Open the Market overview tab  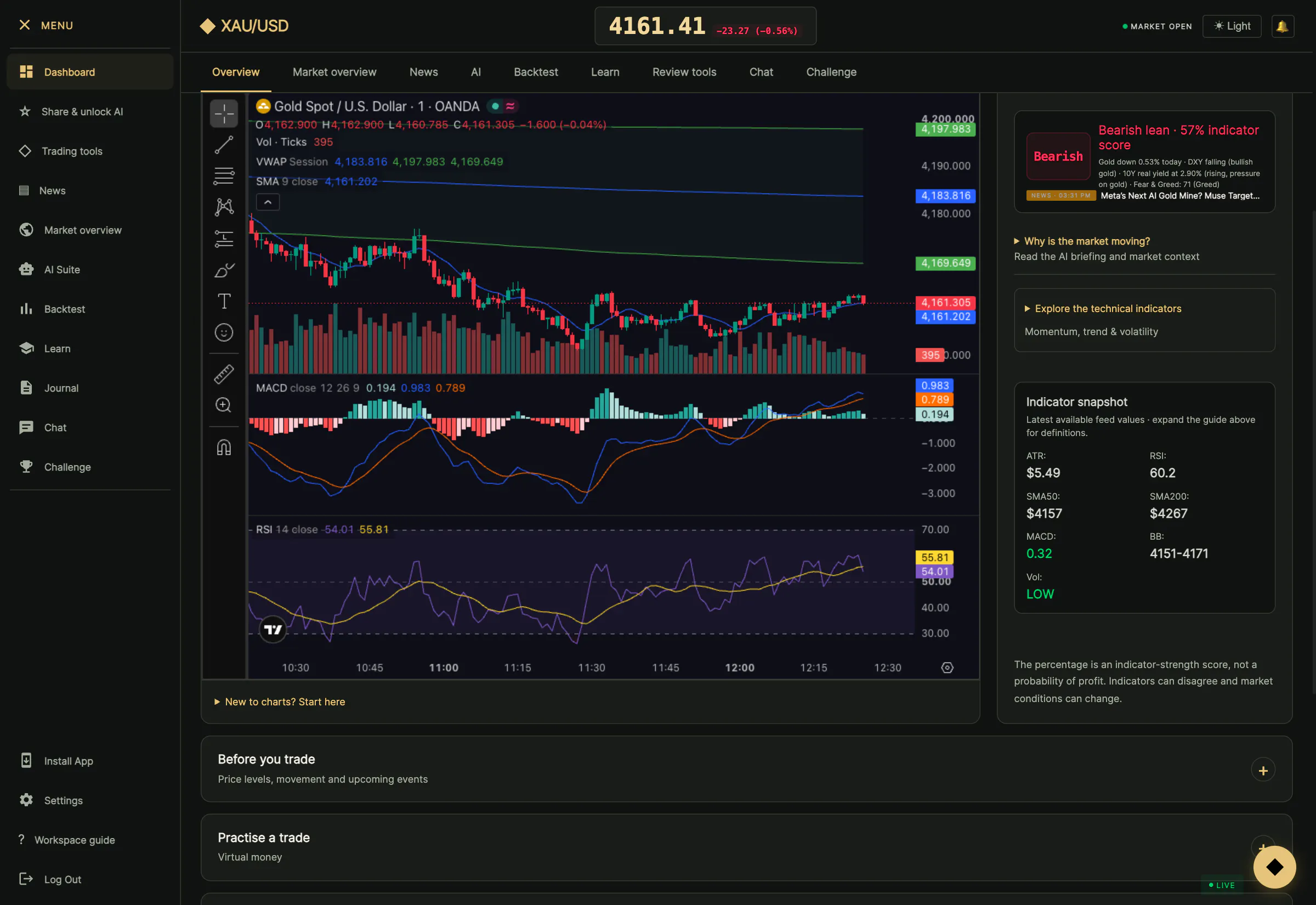click(334, 72)
